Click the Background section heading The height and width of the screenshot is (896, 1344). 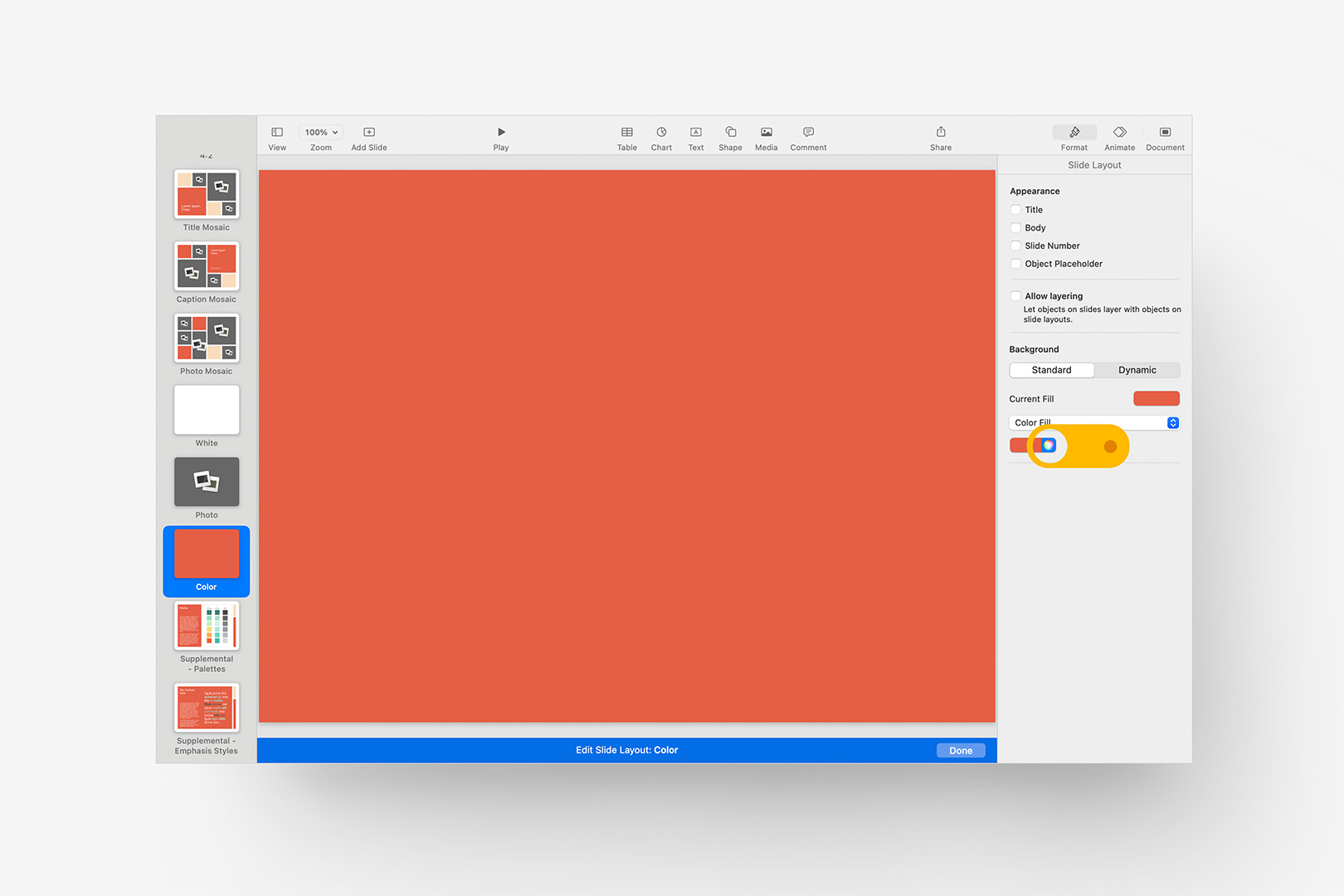tap(1034, 349)
